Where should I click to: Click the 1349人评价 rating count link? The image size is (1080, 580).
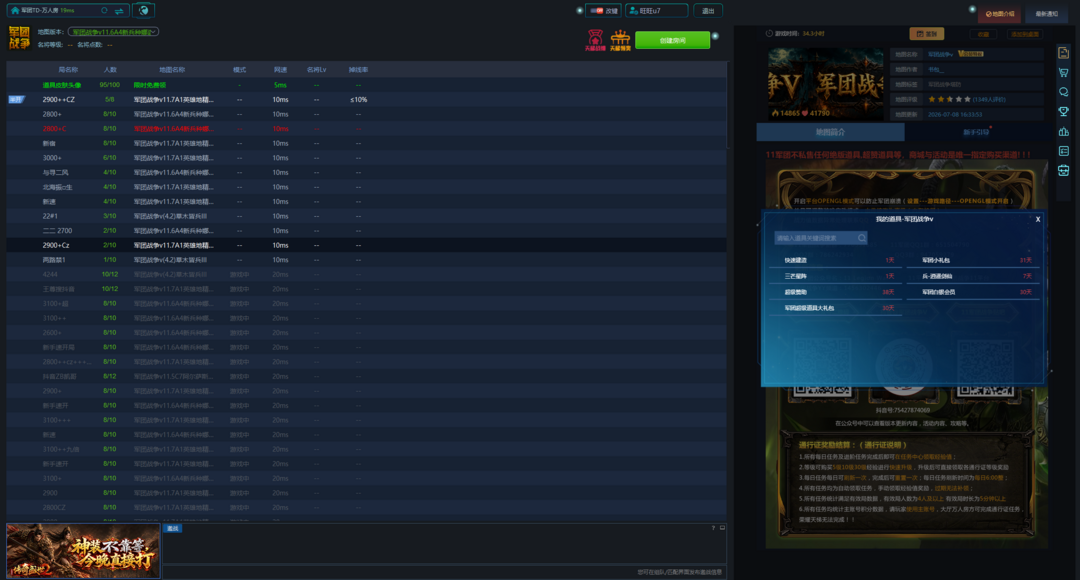pos(991,99)
